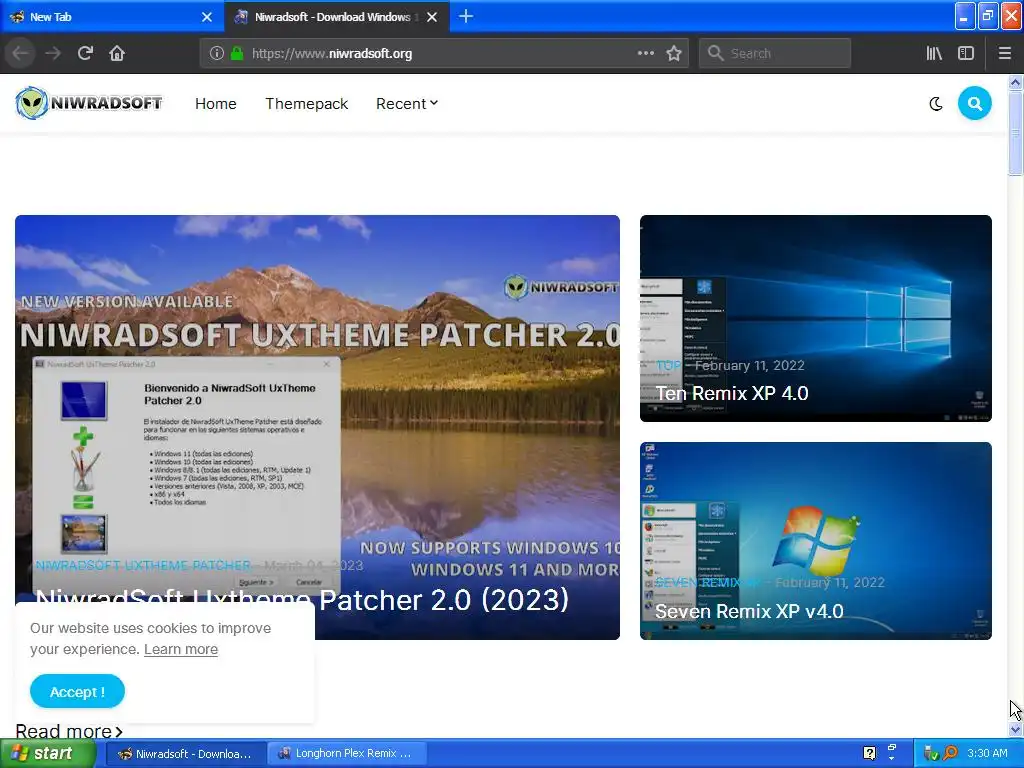Toggle dark mode with the moon icon
Screen dimensions: 1024x768
click(936, 104)
